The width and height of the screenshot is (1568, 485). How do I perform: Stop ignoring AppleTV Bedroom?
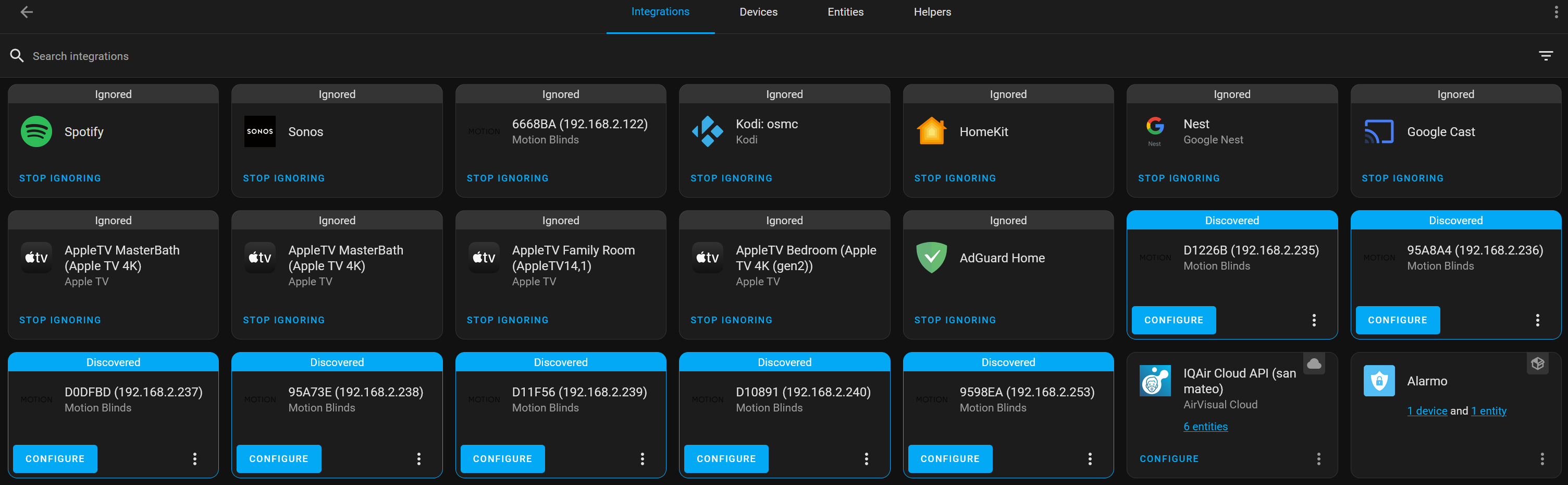[731, 321]
